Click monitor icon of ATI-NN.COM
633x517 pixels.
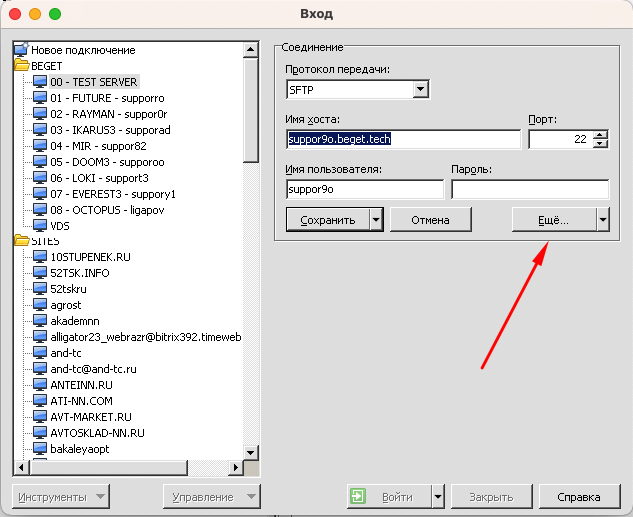(x=40, y=400)
